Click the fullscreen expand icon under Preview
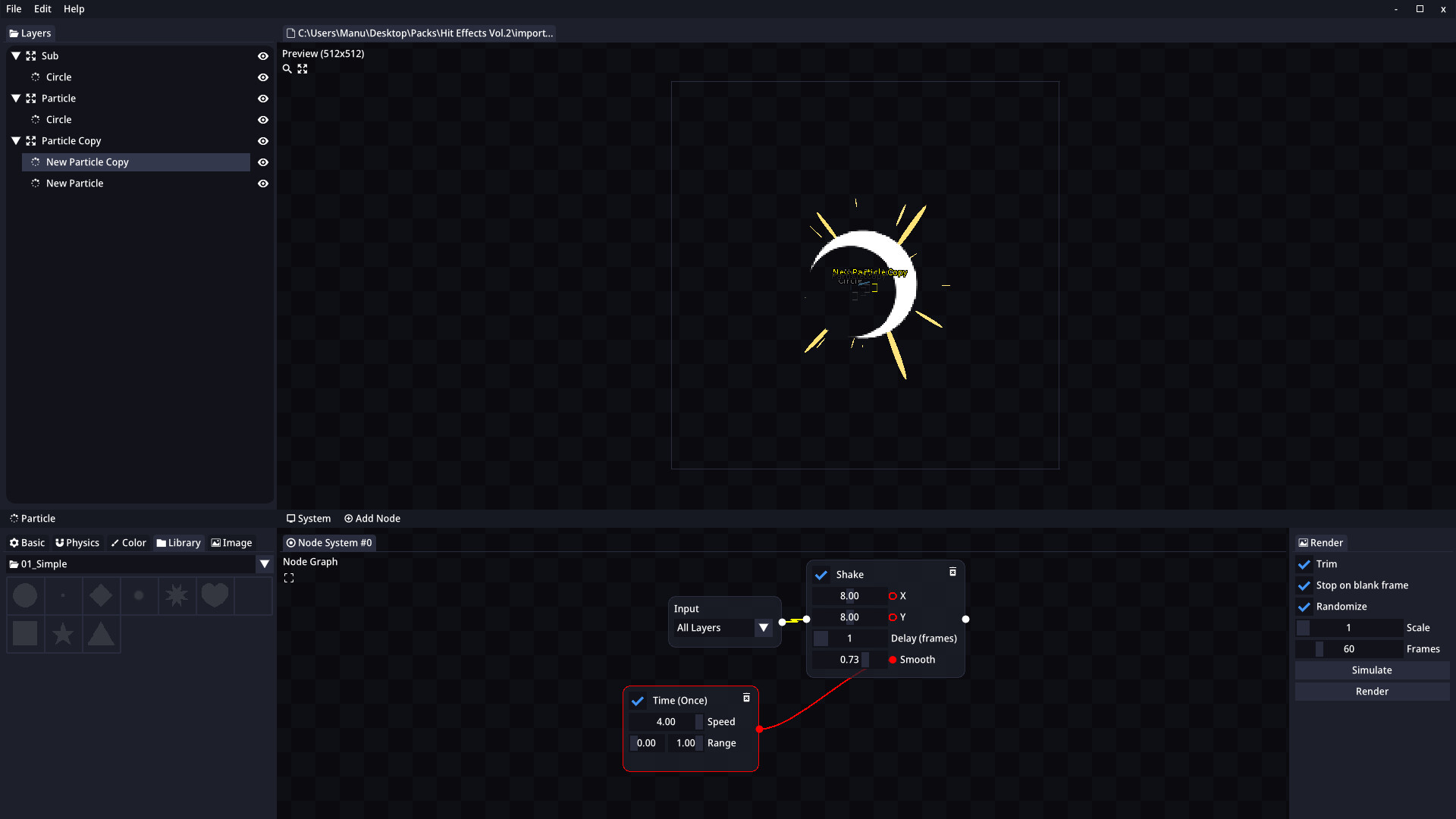The height and width of the screenshot is (819, 1456). pyautogui.click(x=303, y=68)
